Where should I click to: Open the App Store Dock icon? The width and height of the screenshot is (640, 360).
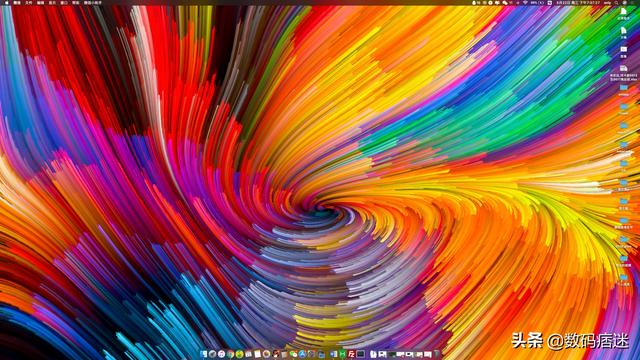(302, 354)
